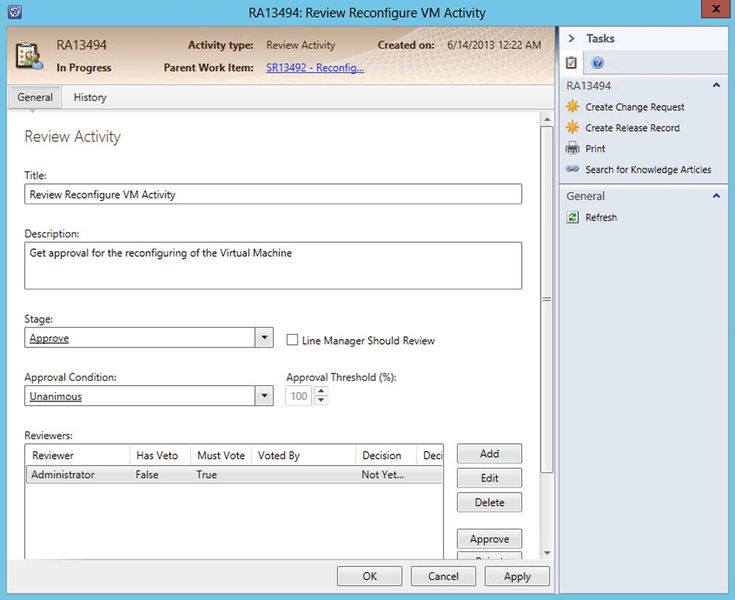Screen dimensions: 735x600
Task: Select the General tab
Action: click(35, 98)
